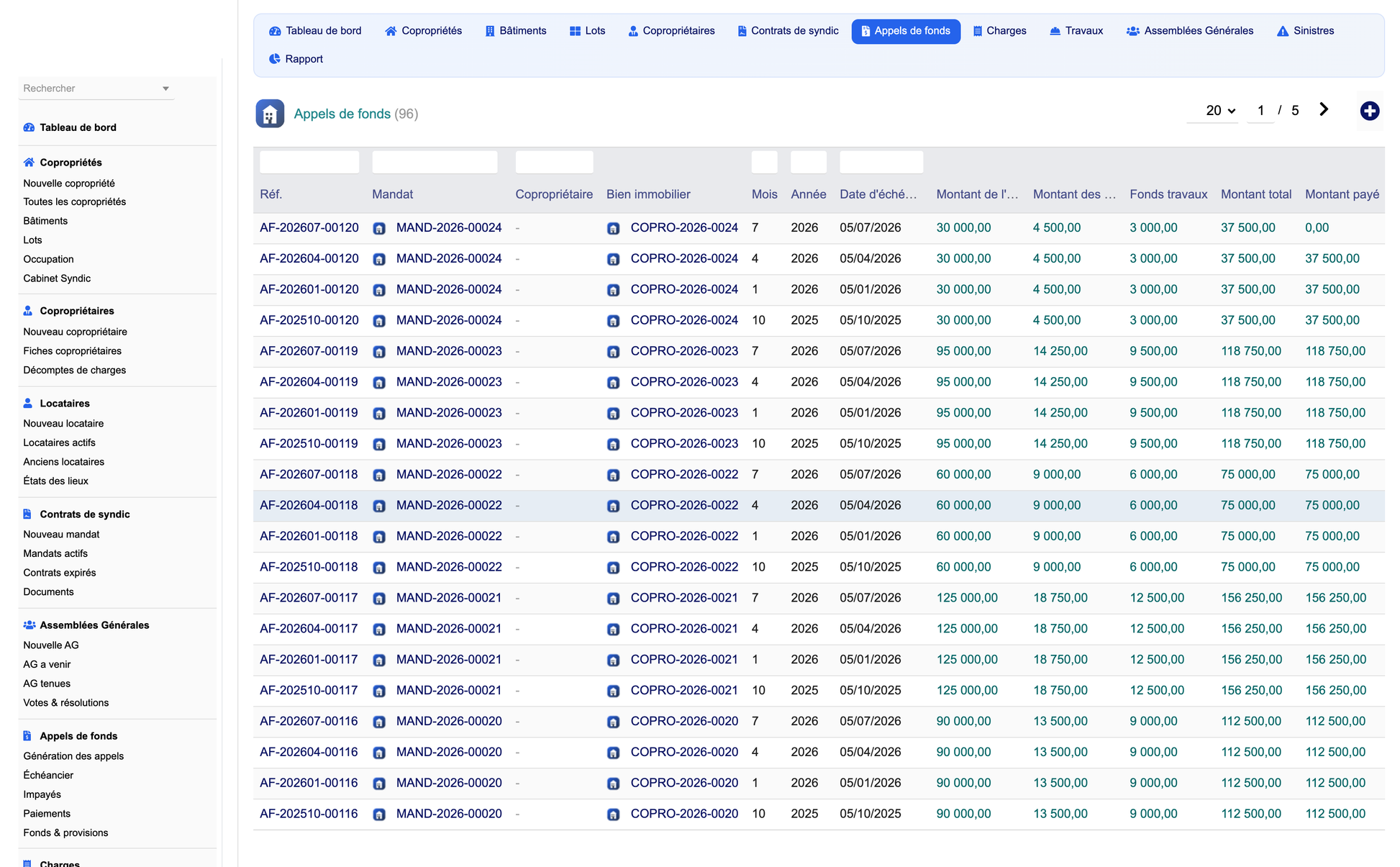Switch to the Assemblées Générales tab

(x=1190, y=31)
